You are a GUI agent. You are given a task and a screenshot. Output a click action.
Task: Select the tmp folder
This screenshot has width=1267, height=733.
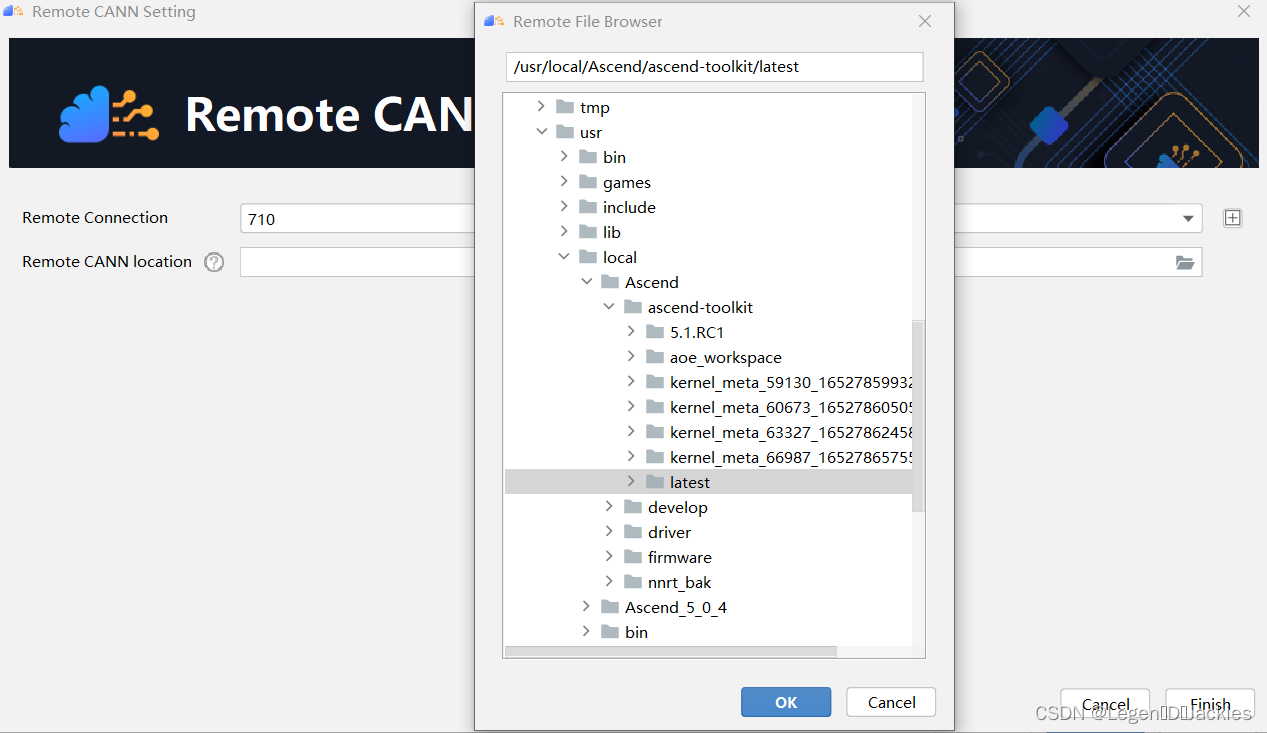pyautogui.click(x=594, y=107)
